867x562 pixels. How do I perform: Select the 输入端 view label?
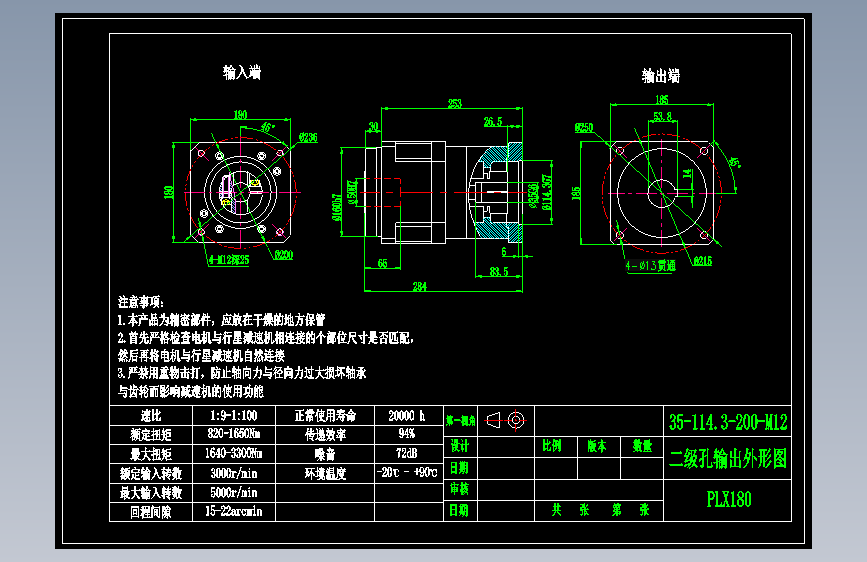(x=242, y=72)
